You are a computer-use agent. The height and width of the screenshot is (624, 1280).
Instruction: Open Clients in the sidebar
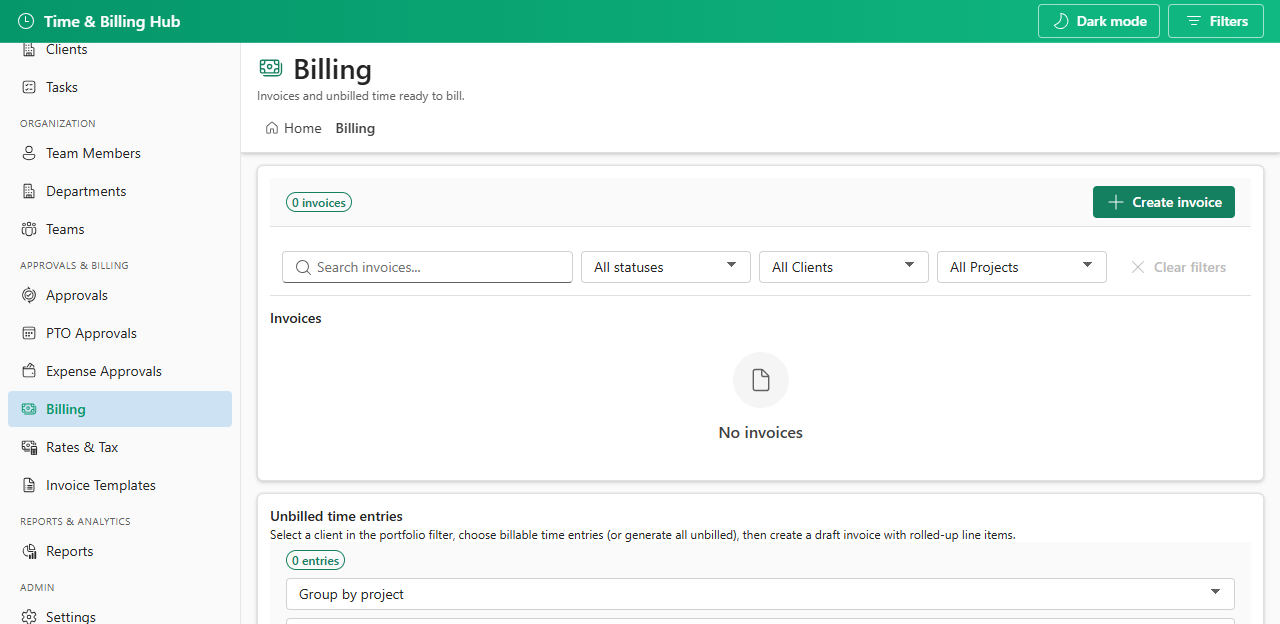click(120, 50)
